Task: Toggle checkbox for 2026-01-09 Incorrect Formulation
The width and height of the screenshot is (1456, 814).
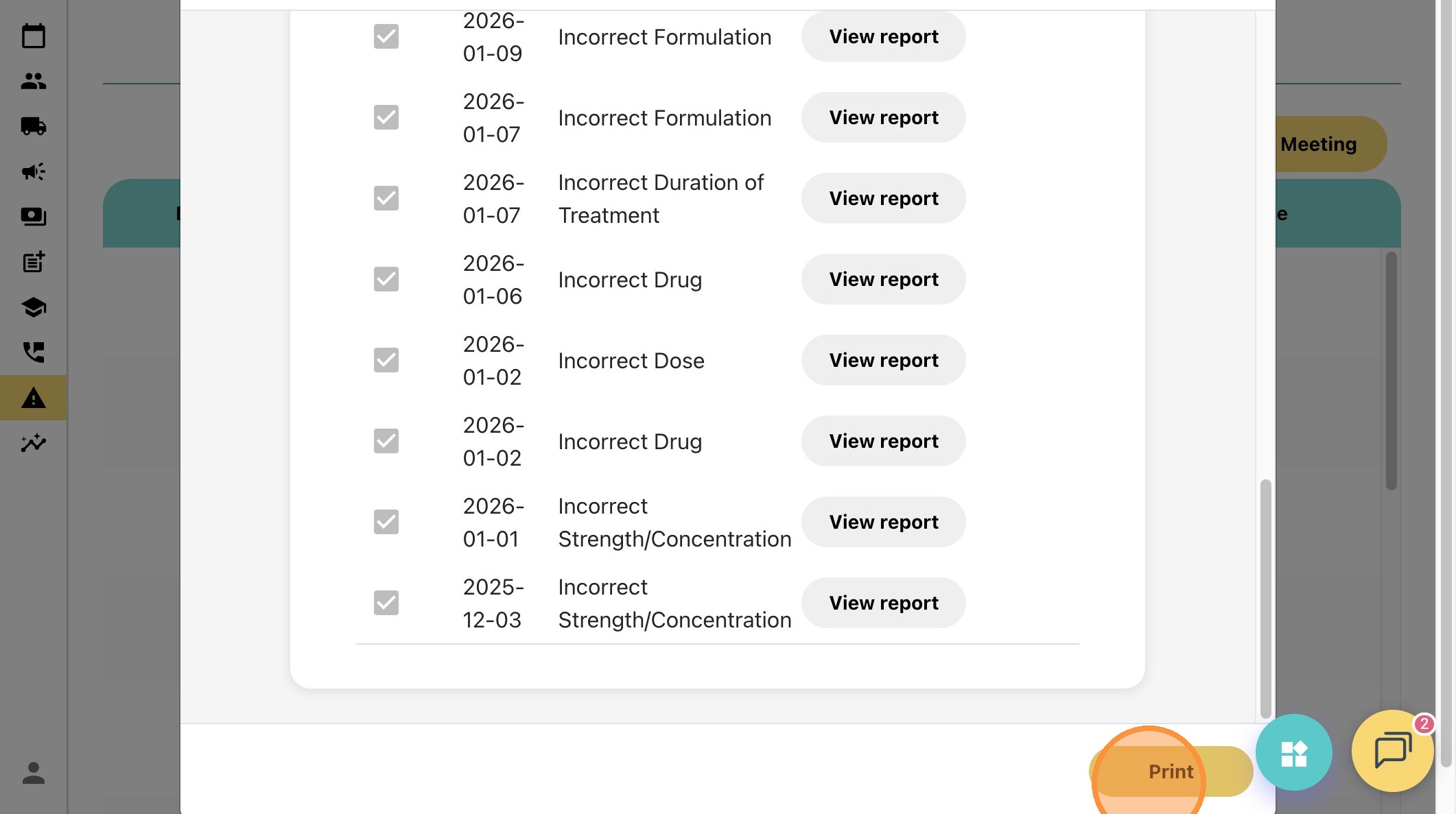Action: pos(386,36)
